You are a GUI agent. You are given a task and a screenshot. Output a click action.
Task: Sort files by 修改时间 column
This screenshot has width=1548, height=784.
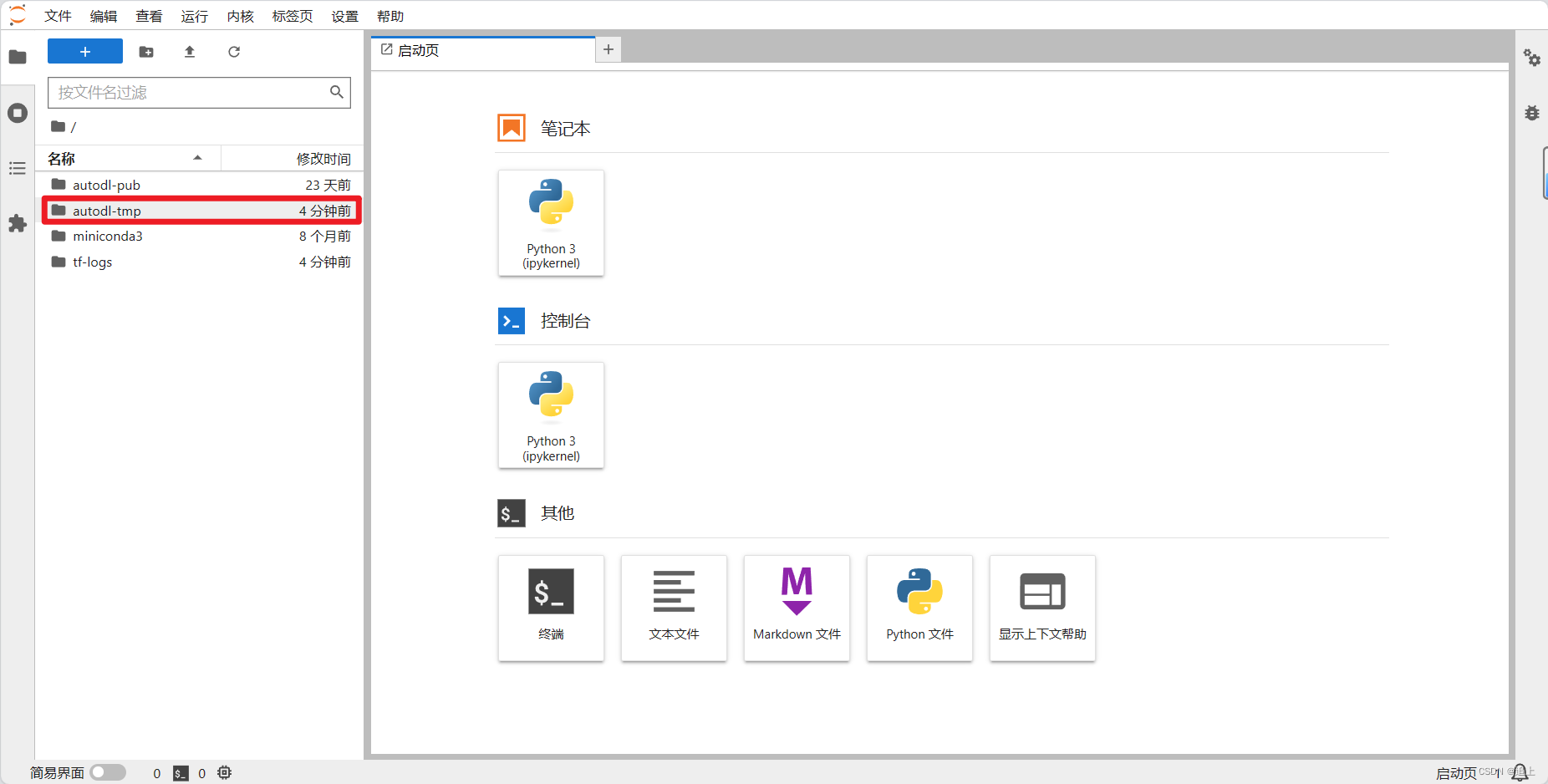tap(293, 159)
